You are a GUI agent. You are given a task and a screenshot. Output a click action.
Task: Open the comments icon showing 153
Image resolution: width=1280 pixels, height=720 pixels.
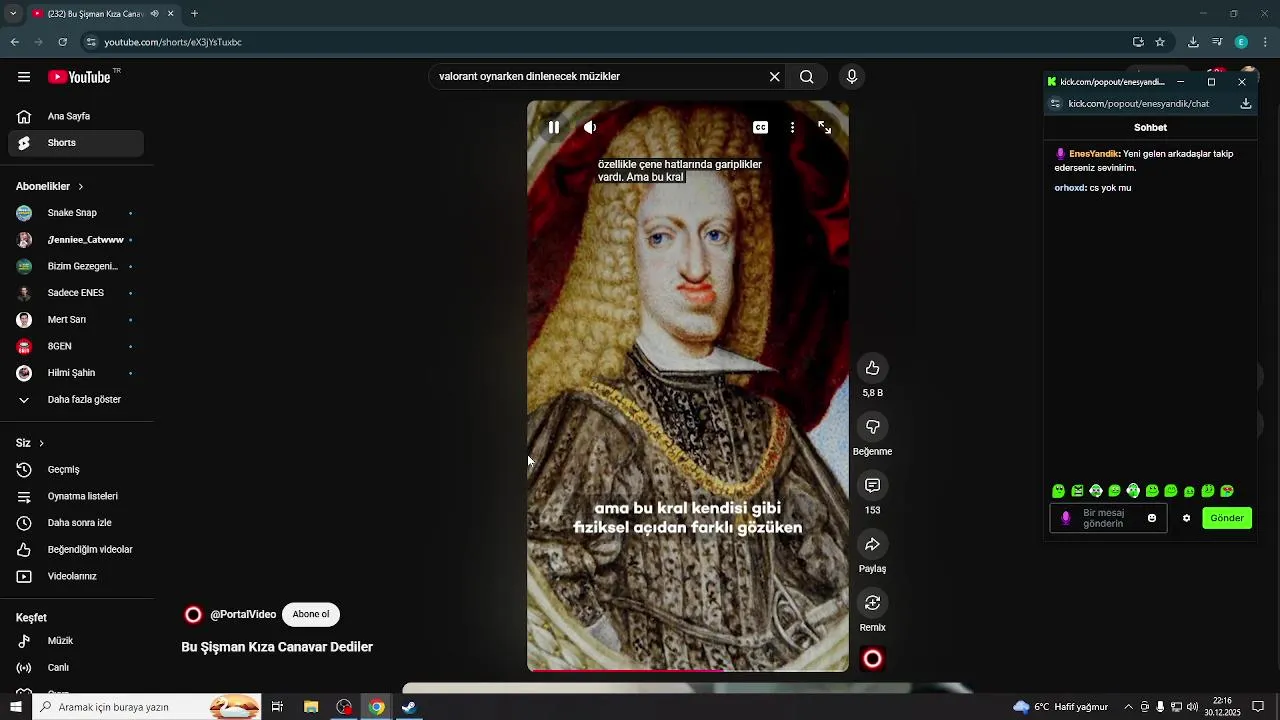(x=872, y=485)
